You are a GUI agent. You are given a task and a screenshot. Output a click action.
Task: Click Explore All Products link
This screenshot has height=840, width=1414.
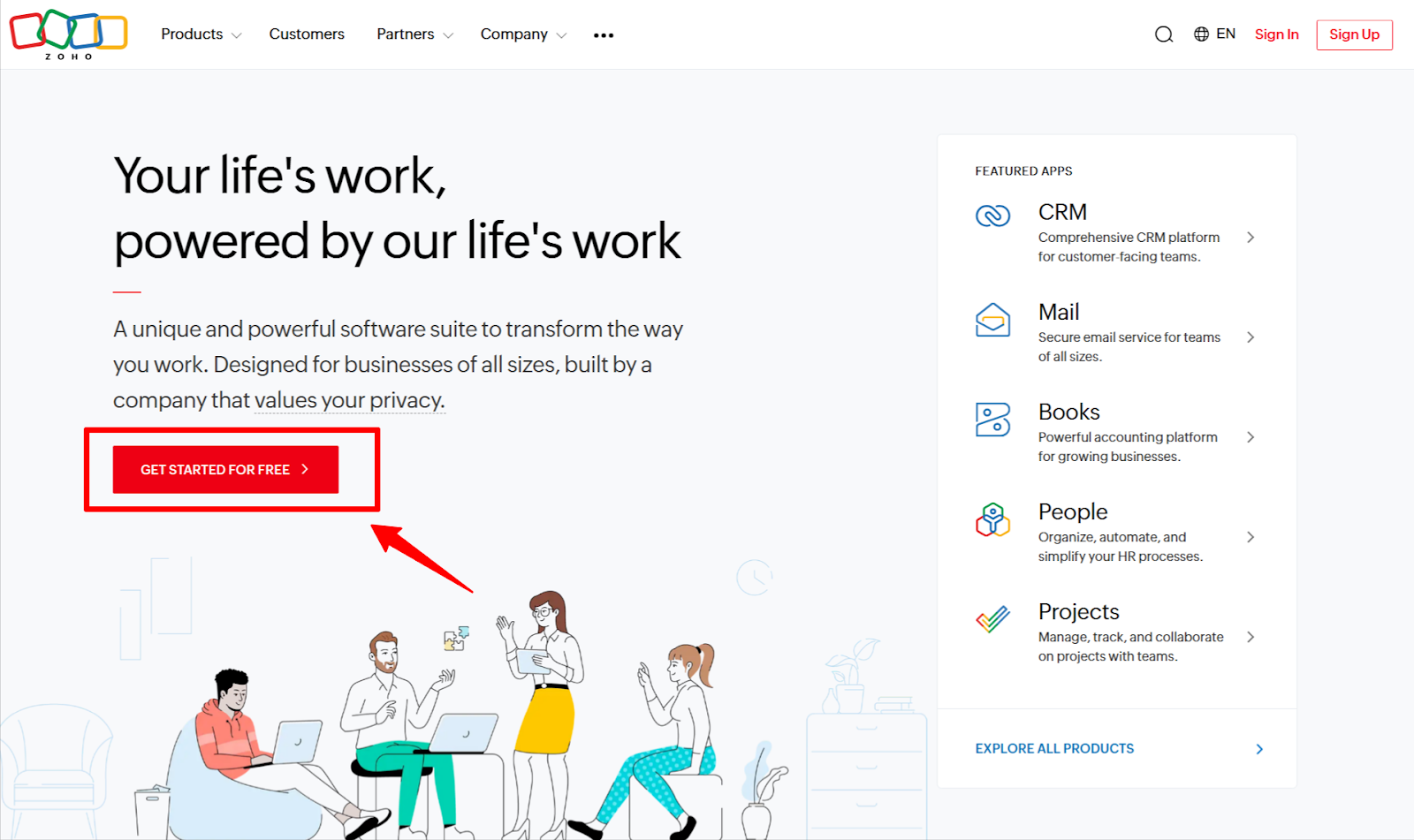(x=1054, y=748)
